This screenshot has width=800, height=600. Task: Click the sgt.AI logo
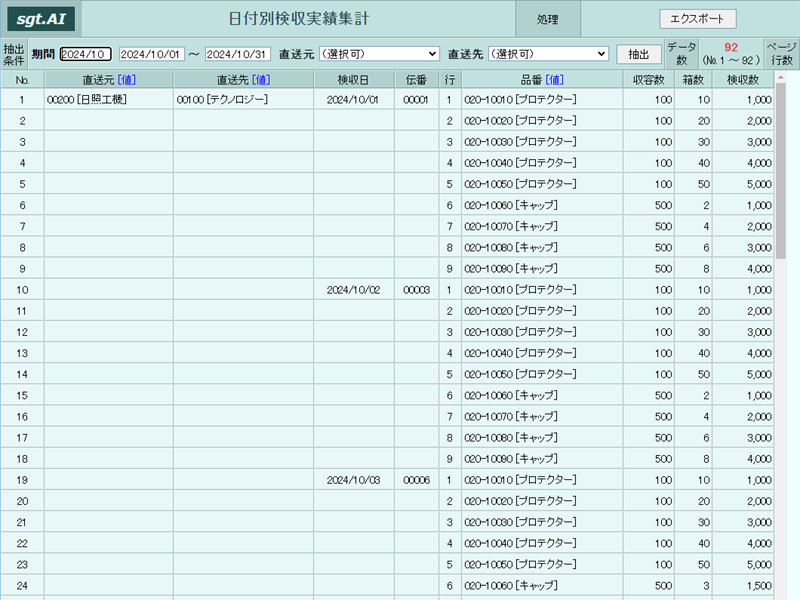tap(41, 19)
